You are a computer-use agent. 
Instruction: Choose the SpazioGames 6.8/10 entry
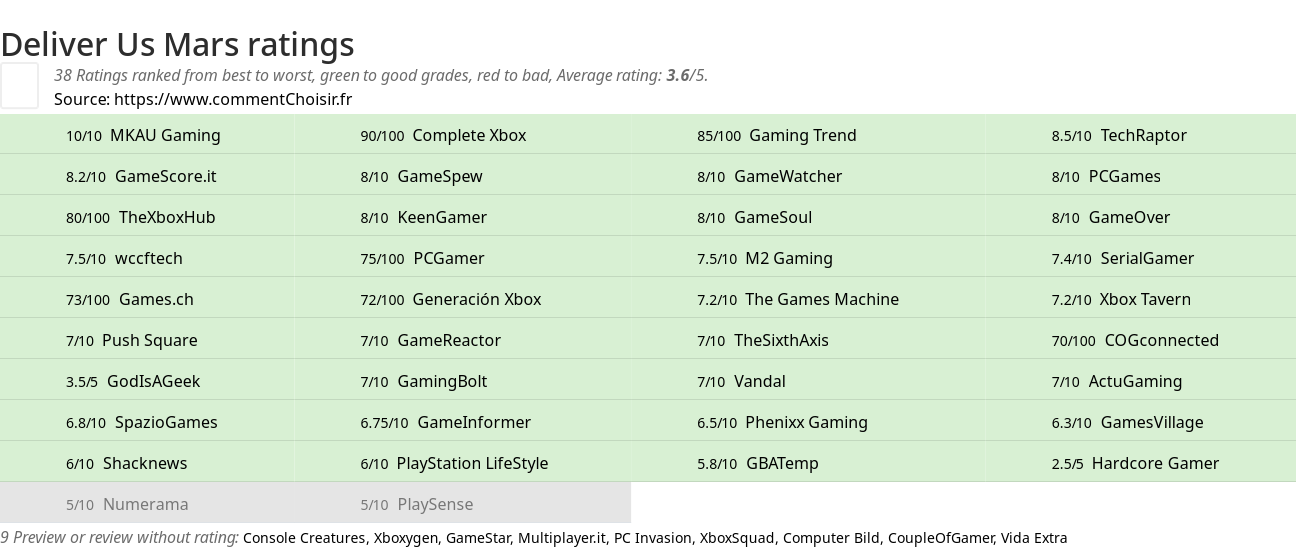tap(142, 422)
